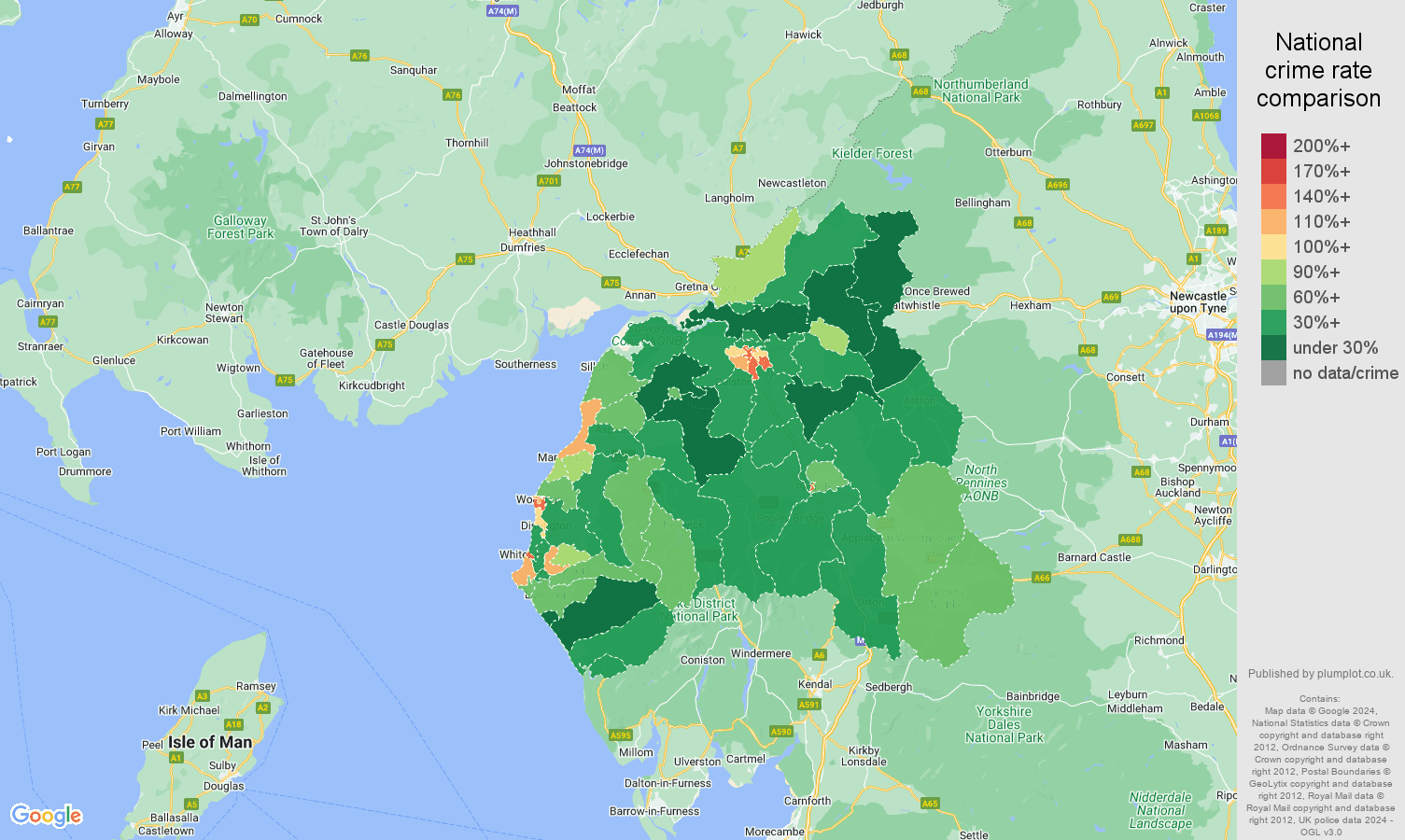Screen dimensions: 1405x840
Task: Click the A7 road shield above Langholm
Action: pyautogui.click(x=738, y=148)
